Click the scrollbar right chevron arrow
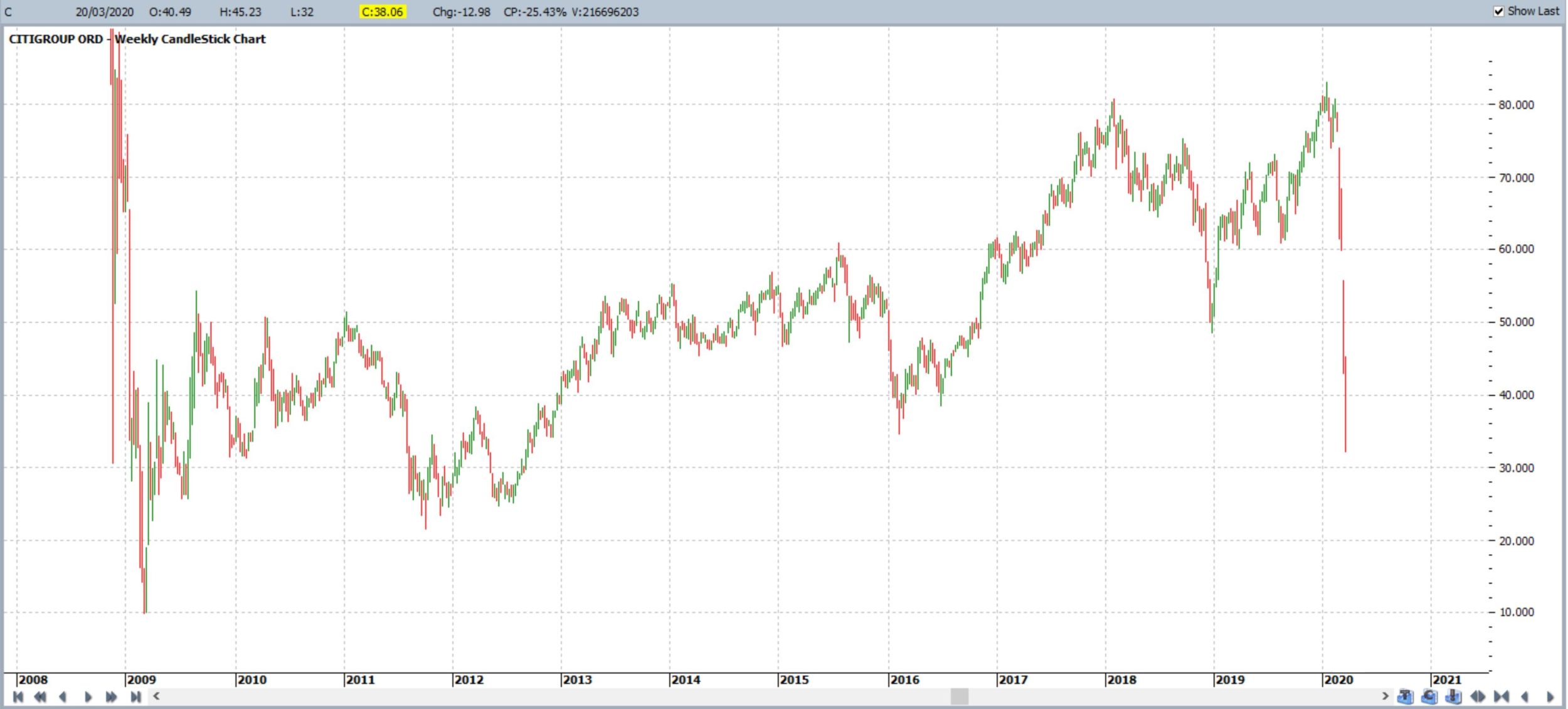The height and width of the screenshot is (709, 1568). [1385, 696]
